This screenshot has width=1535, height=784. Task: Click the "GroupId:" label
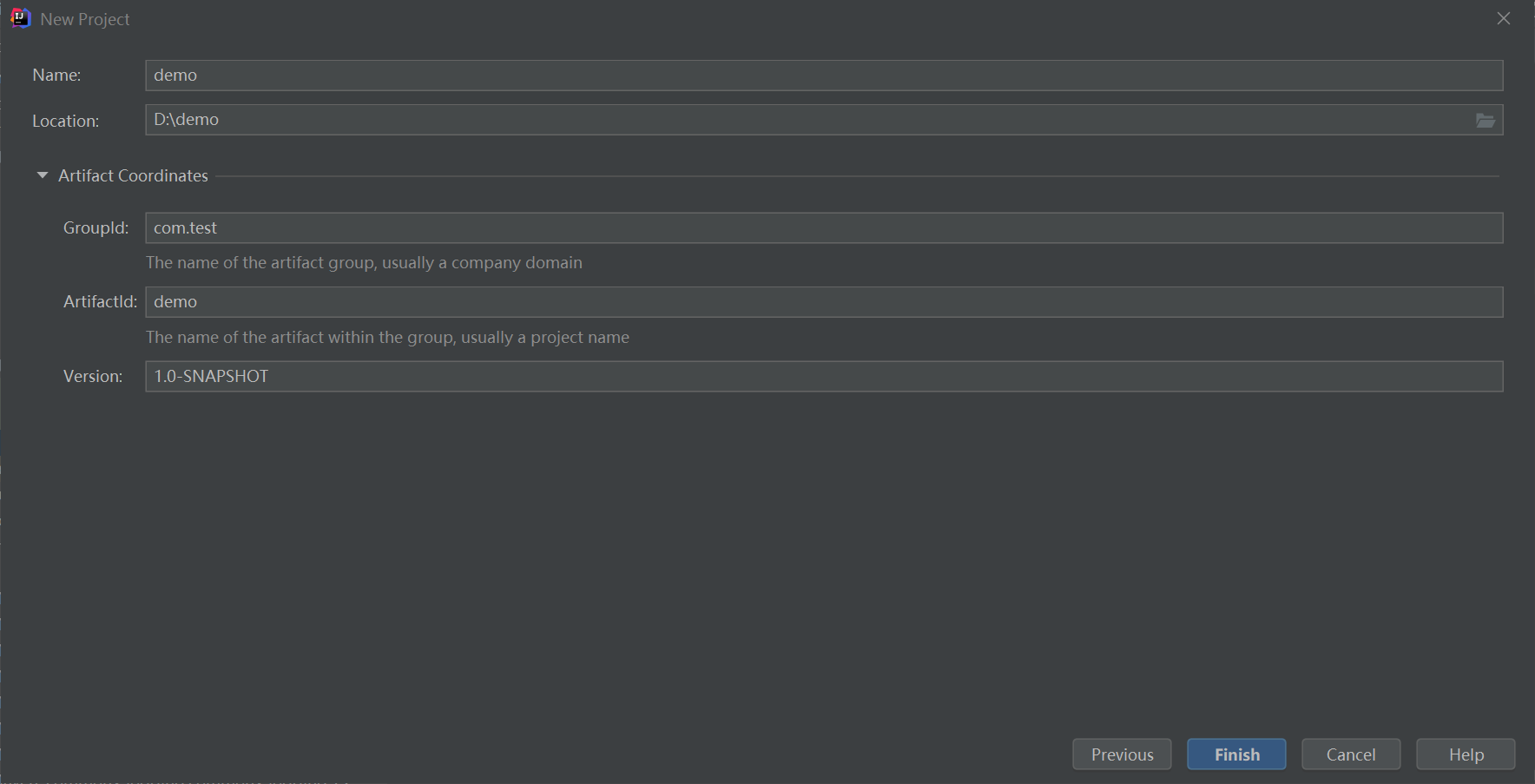(96, 228)
